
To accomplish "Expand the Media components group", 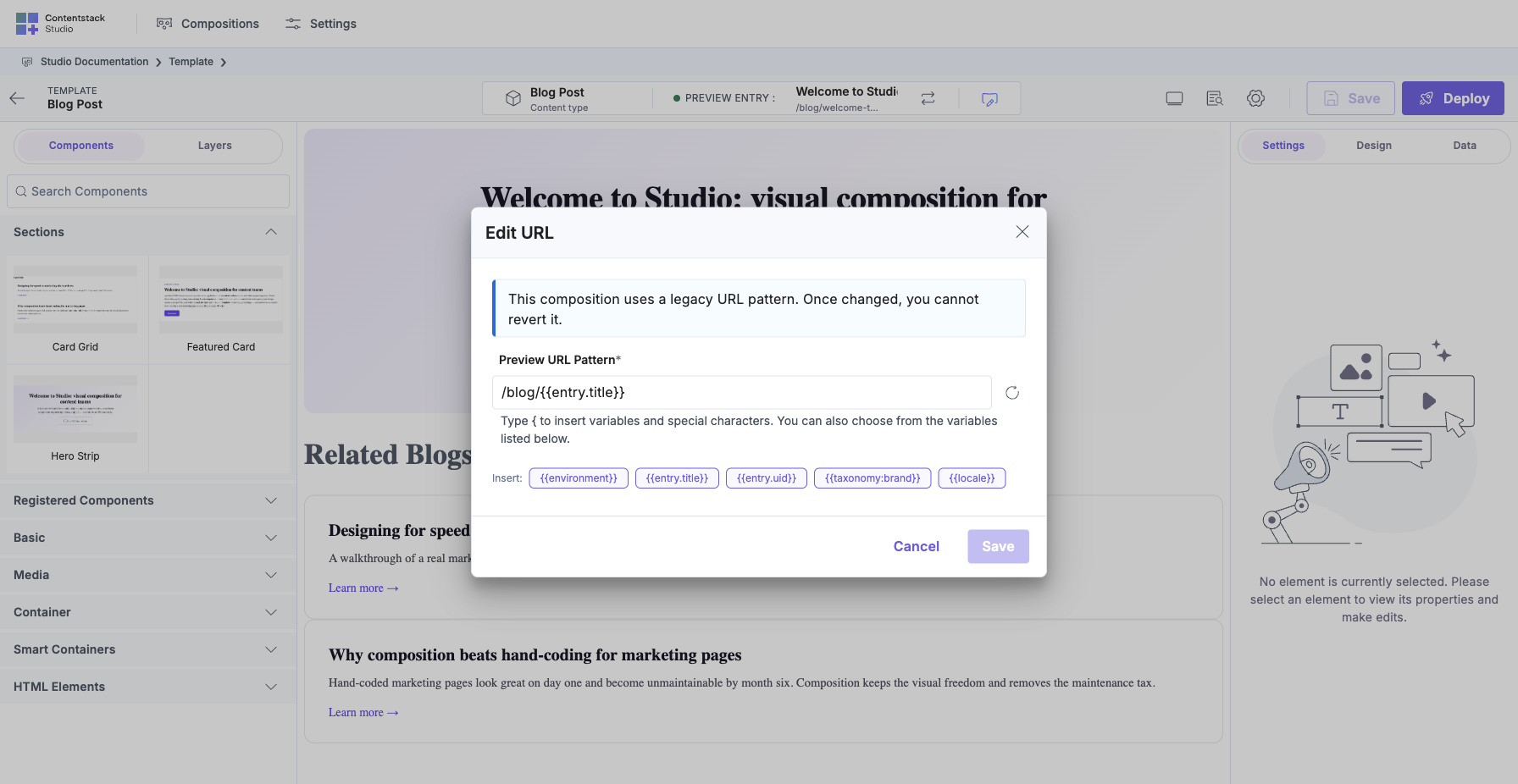I will 148,575.
